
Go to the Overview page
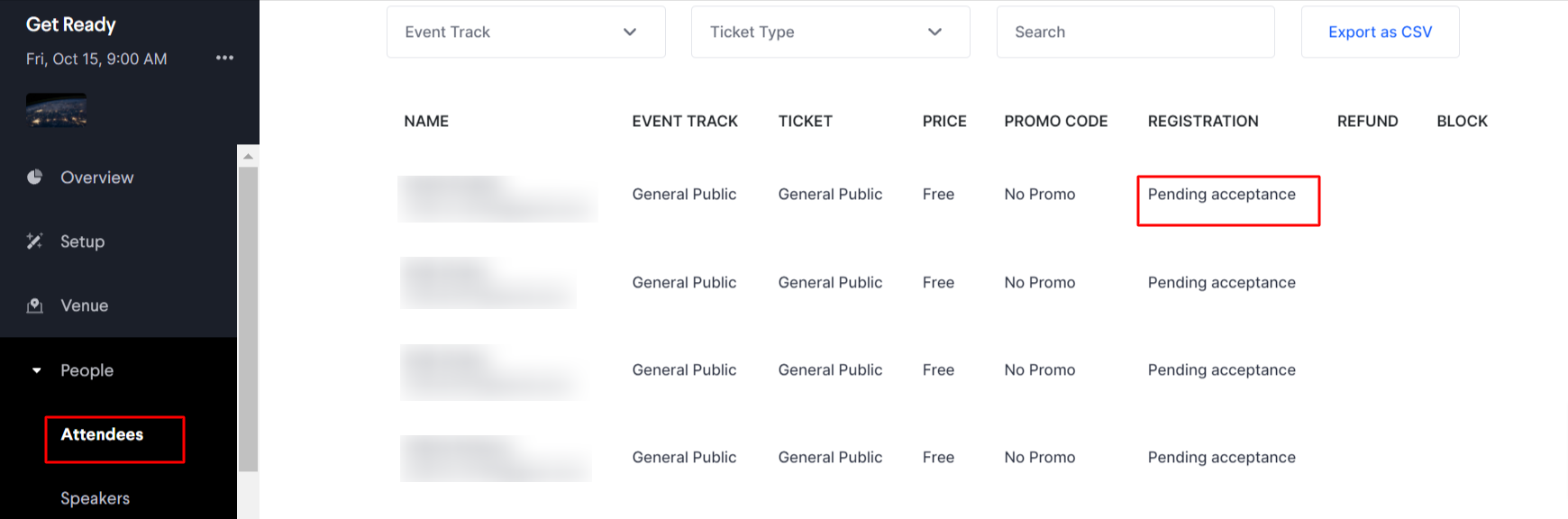tap(96, 178)
